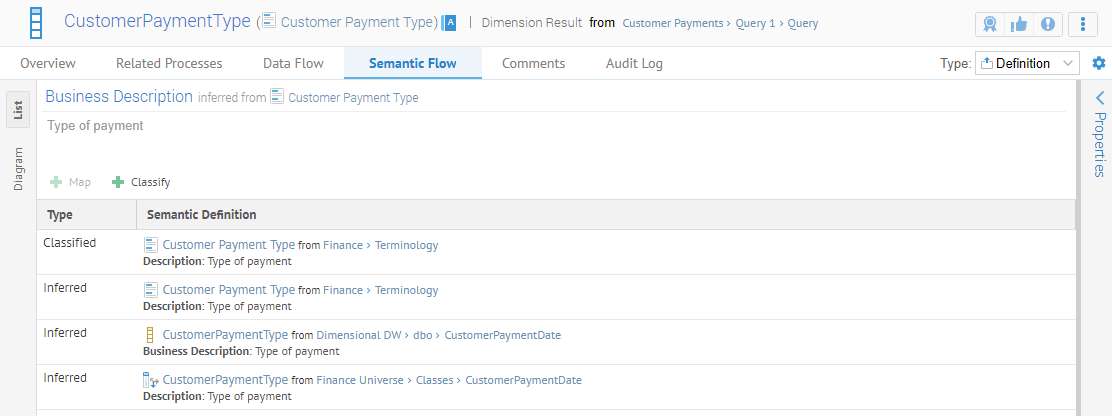The height and width of the screenshot is (416, 1112).
Task: Click the thumbs-up endorse icon
Action: pos(1018,24)
